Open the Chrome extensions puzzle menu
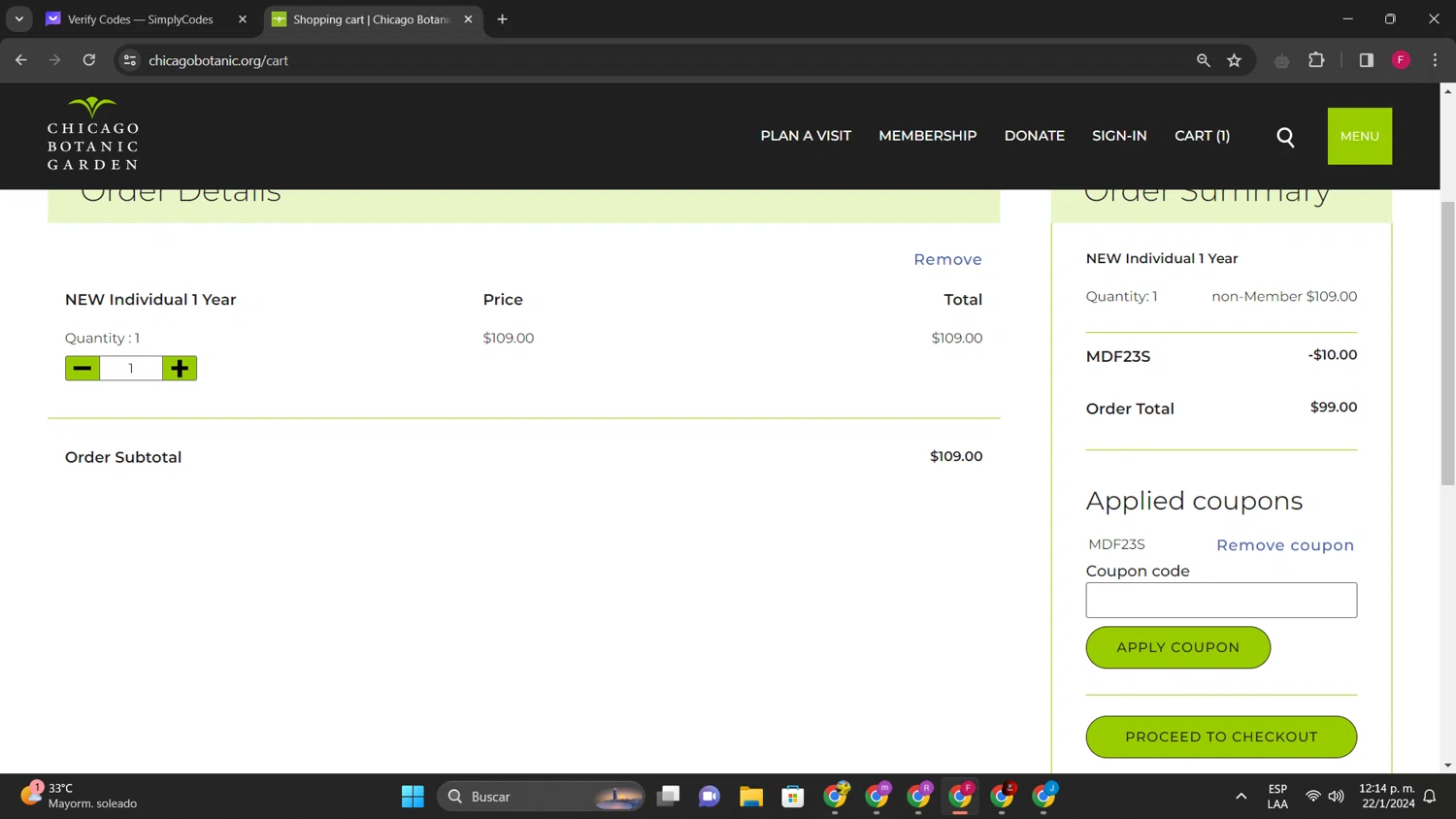Viewport: 1456px width, 819px height. tap(1316, 60)
